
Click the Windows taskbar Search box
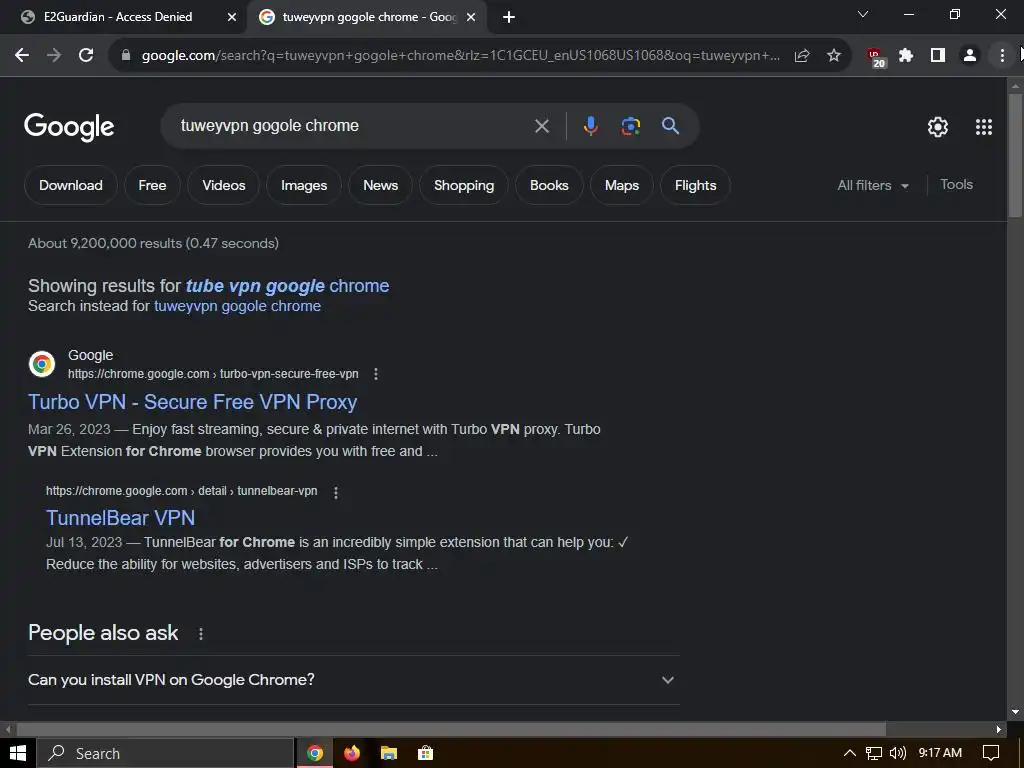coord(165,753)
